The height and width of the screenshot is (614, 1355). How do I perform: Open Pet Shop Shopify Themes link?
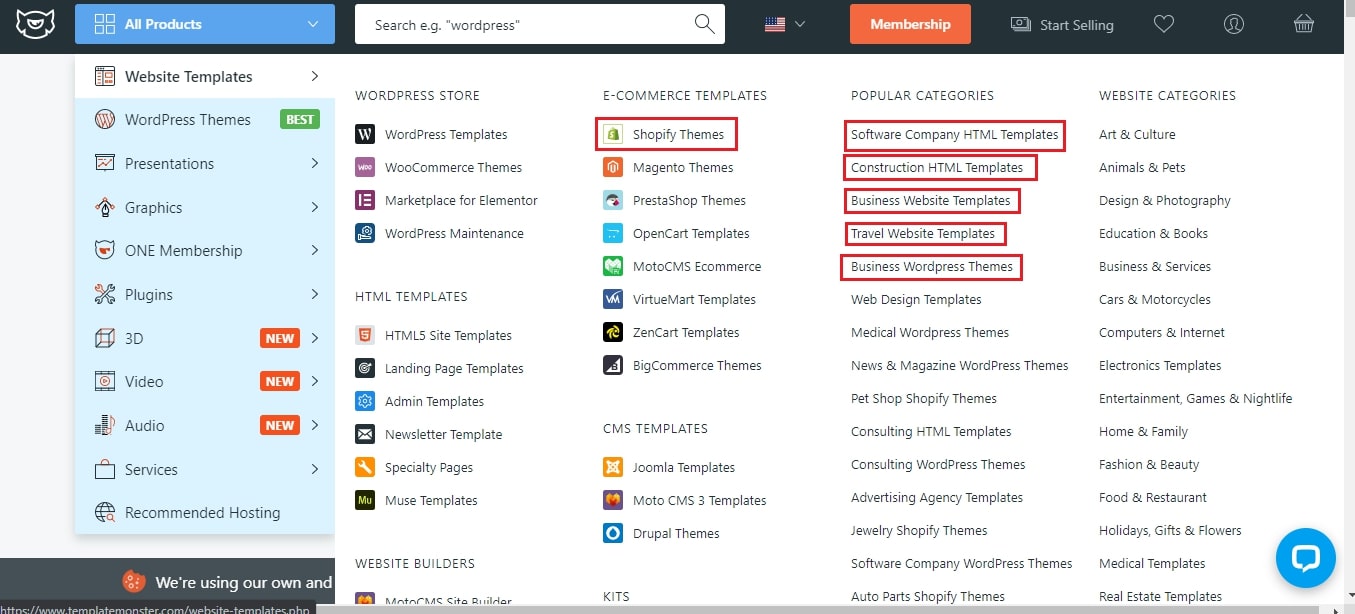pyautogui.click(x=924, y=398)
